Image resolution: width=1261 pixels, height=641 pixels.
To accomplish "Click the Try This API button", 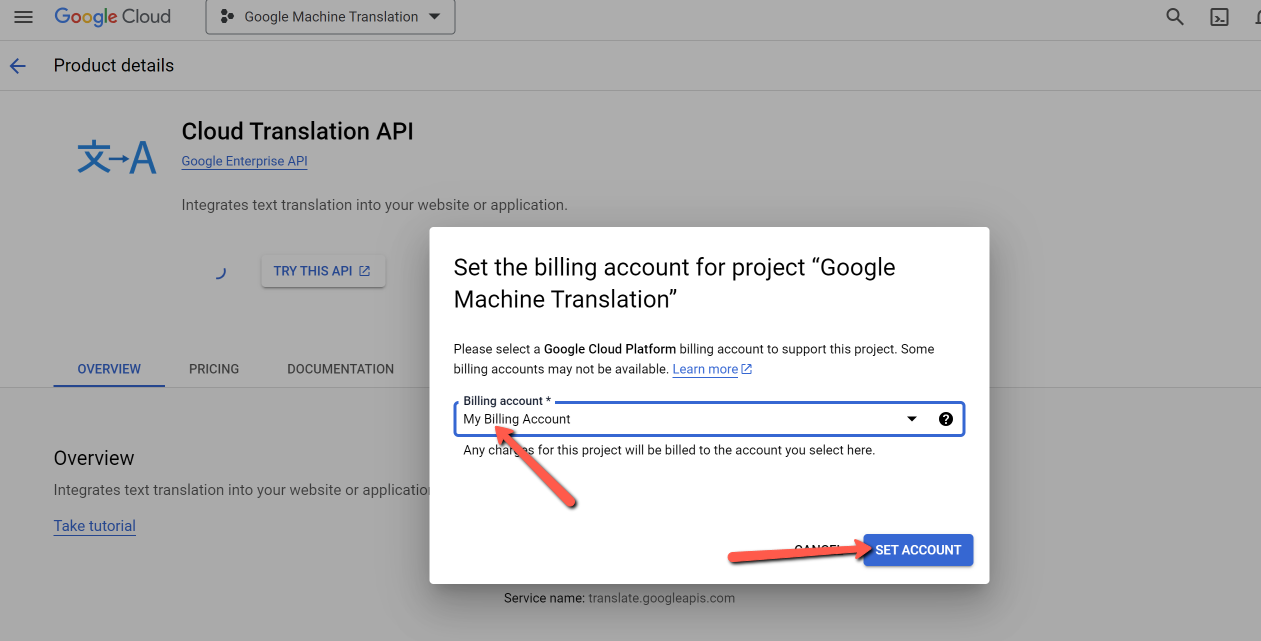I will tap(322, 271).
